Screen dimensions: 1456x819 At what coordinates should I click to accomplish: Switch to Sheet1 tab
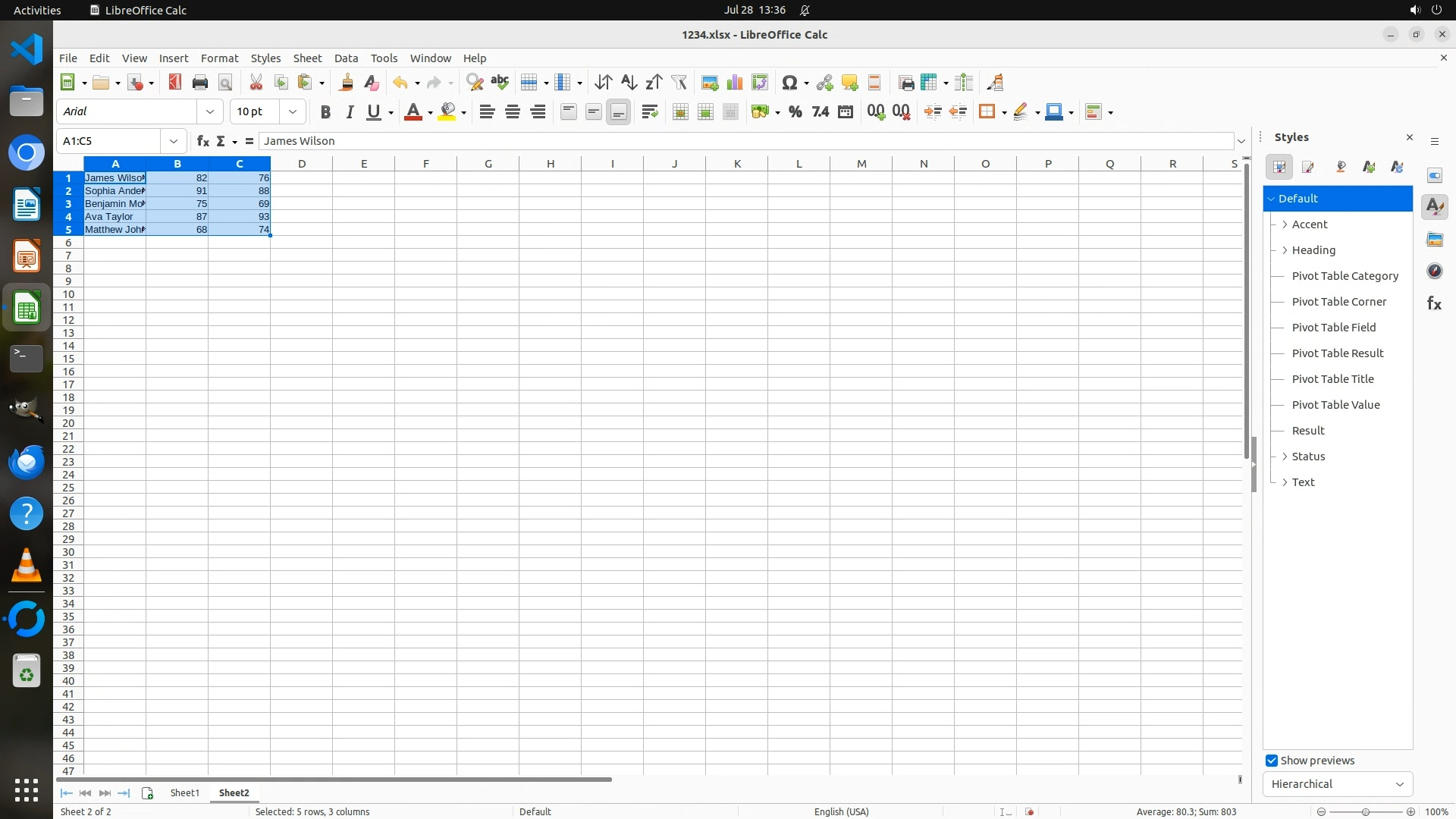[x=184, y=792]
